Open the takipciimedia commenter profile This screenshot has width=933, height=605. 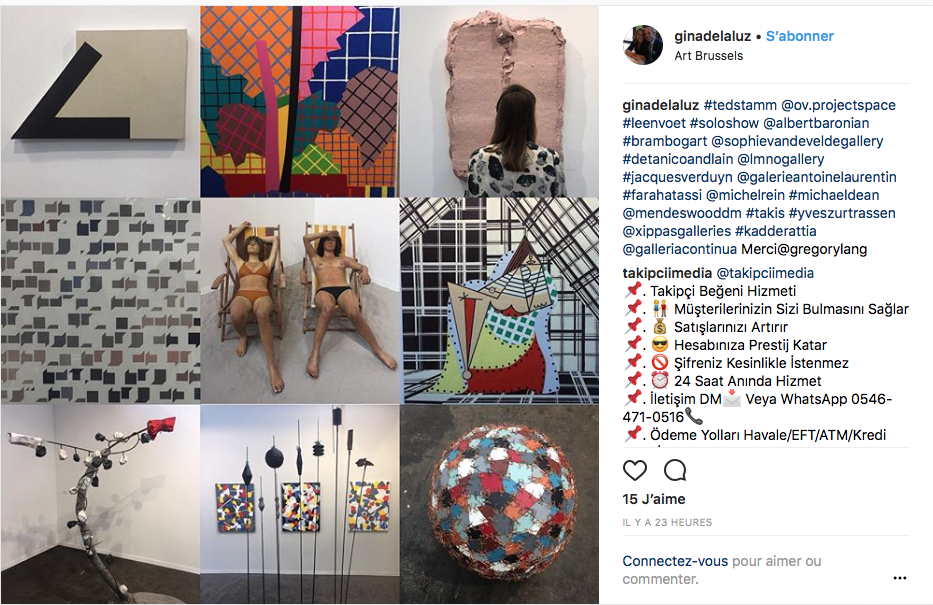point(667,273)
